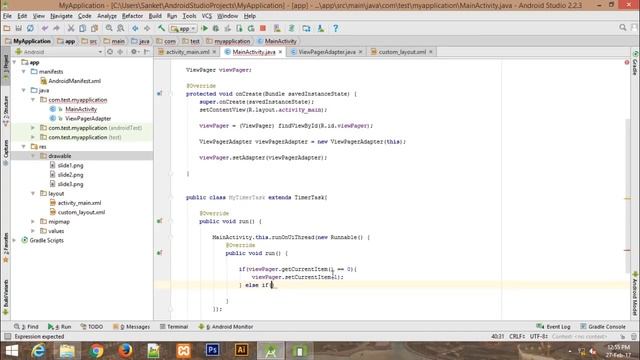
Task: Collapse the manifests folder
Action: (x=24, y=72)
